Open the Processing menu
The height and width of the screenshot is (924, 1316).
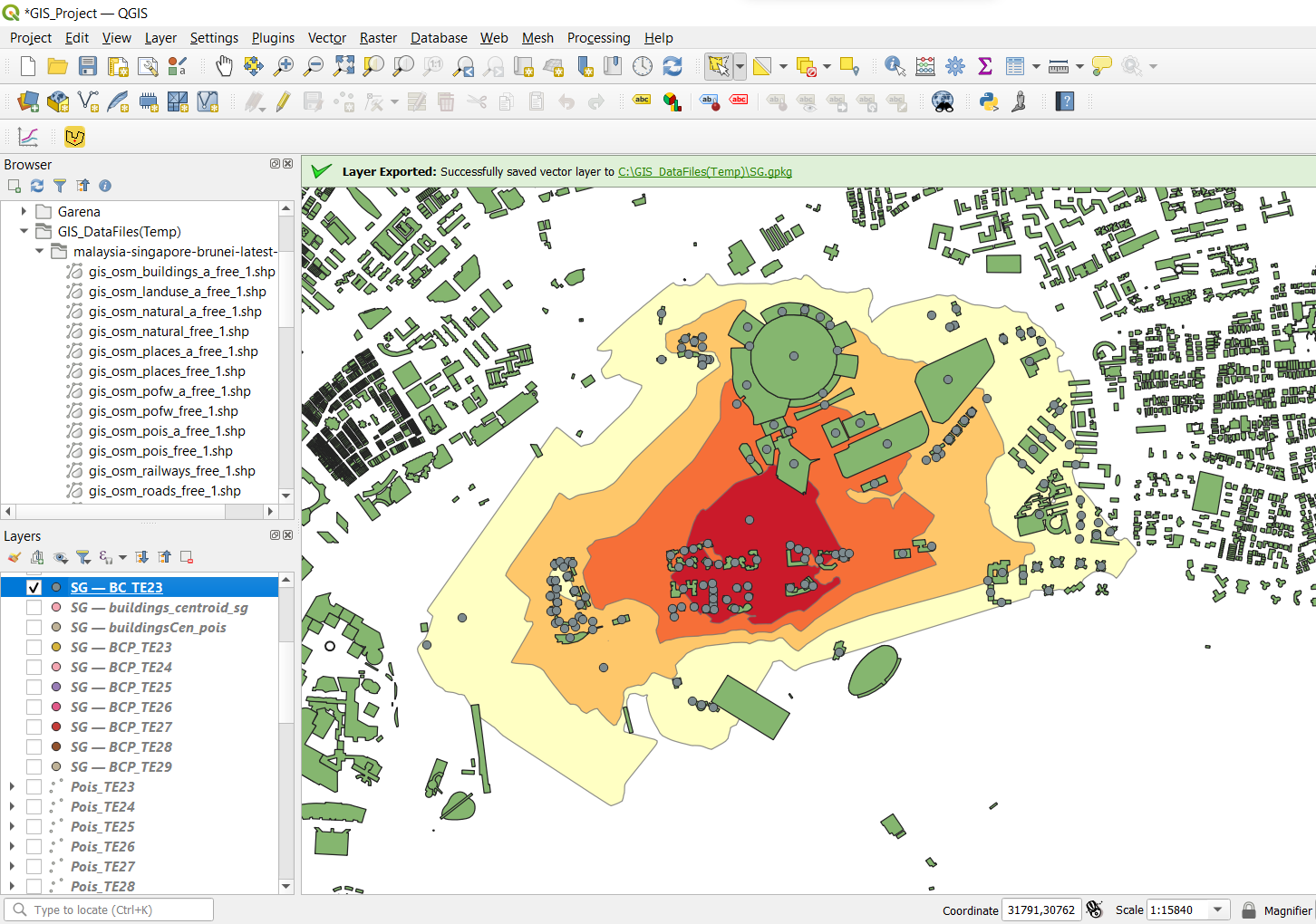[x=598, y=38]
